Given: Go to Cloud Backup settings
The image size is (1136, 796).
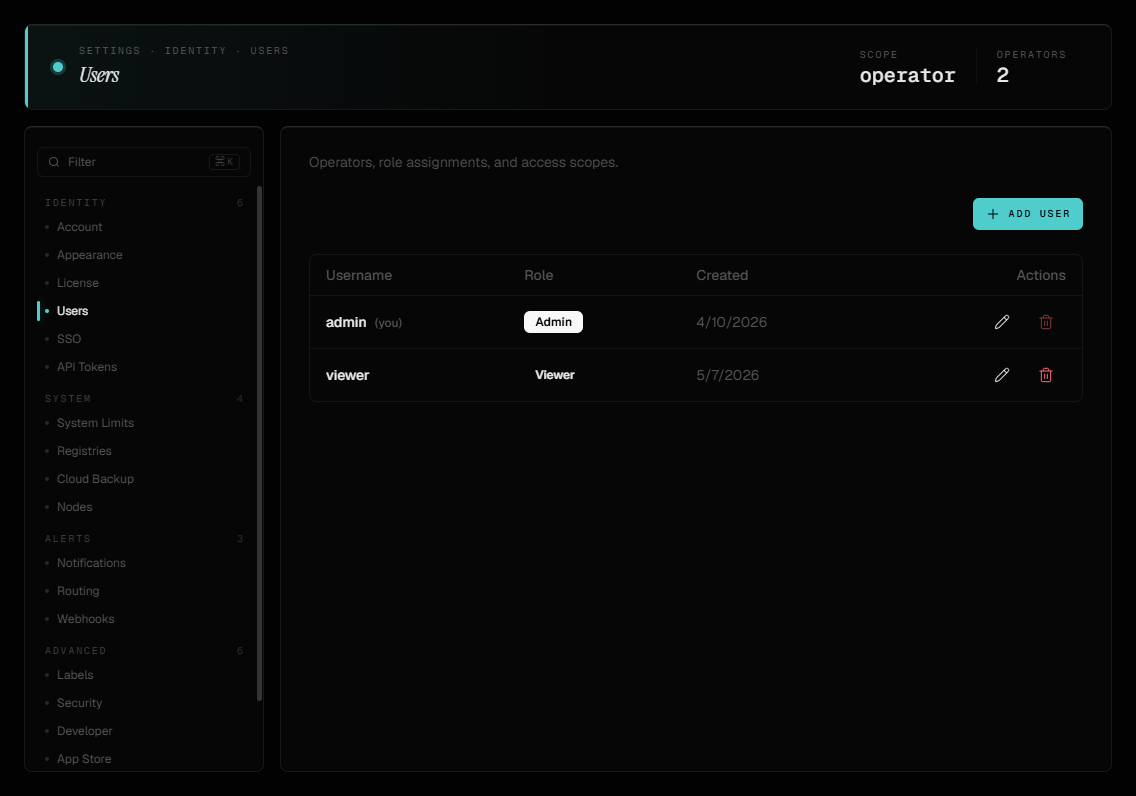Looking at the screenshot, I should [x=95, y=479].
